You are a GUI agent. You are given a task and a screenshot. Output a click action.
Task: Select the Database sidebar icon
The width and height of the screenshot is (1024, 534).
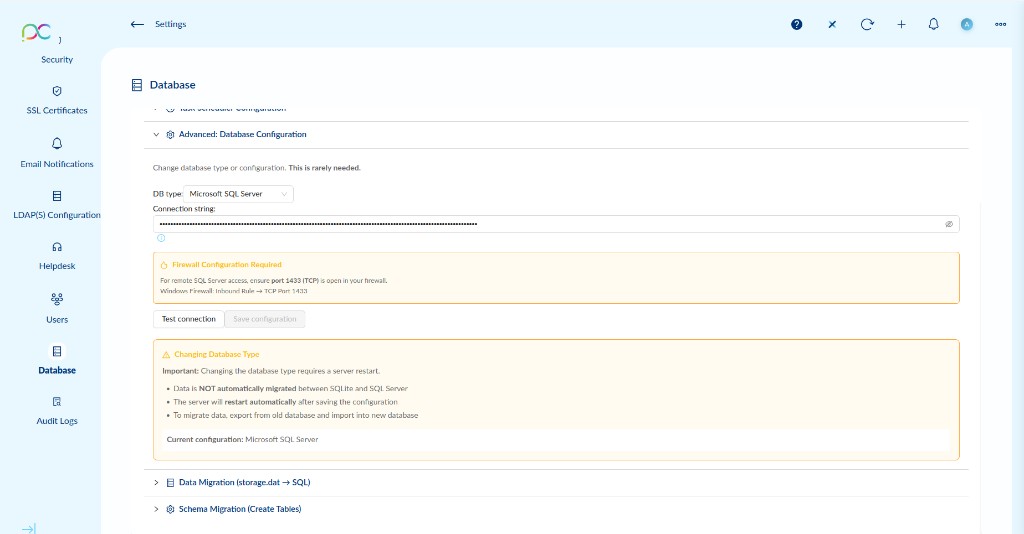(57, 351)
